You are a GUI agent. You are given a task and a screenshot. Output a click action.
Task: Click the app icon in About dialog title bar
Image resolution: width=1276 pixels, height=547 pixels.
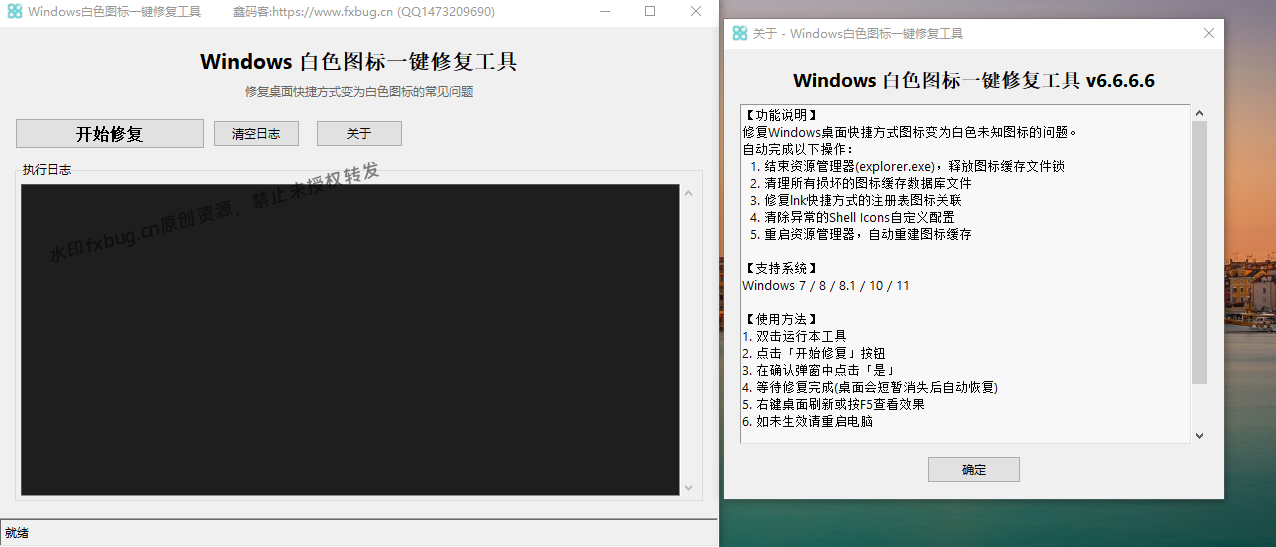pos(740,33)
